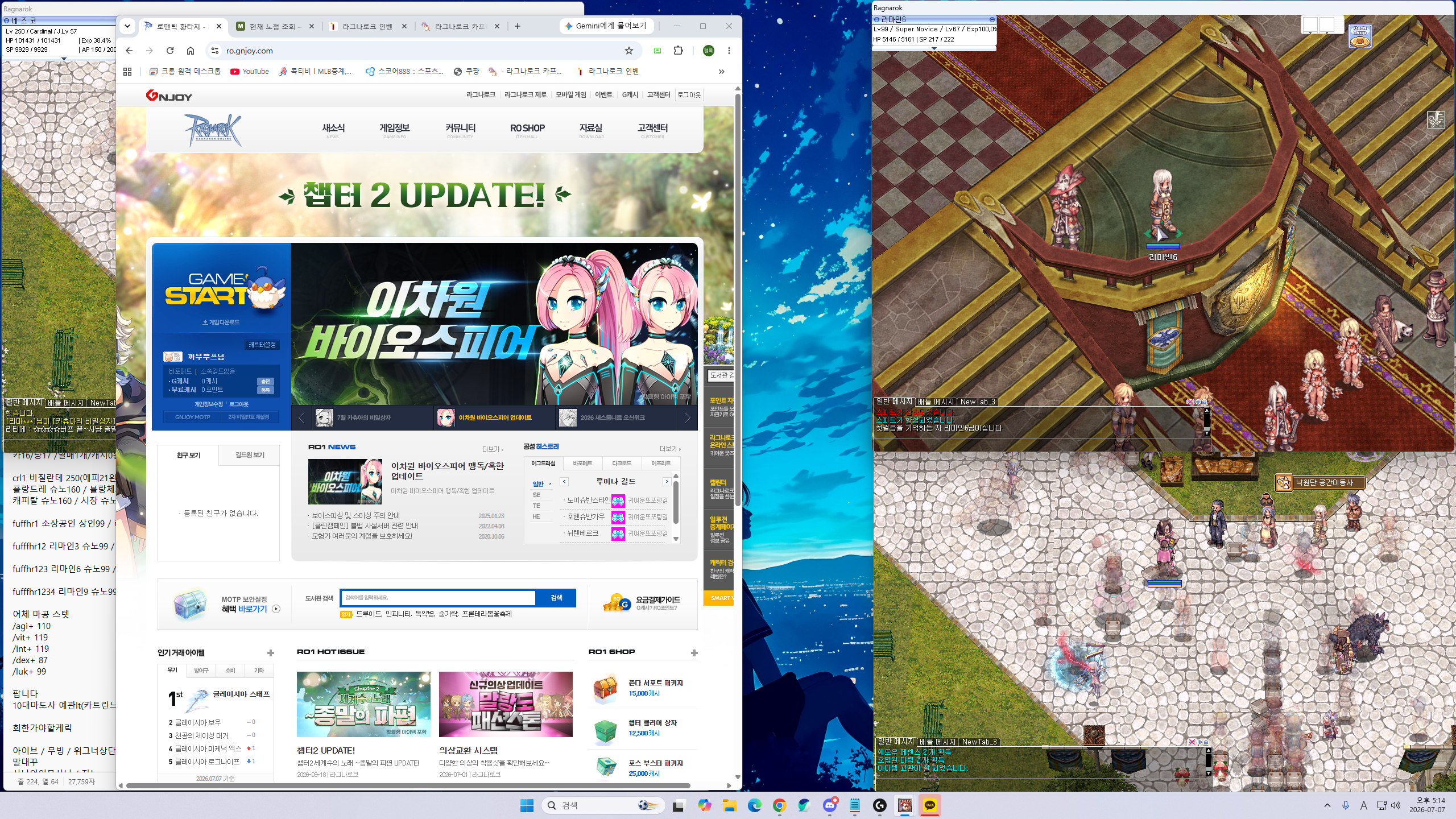Bookmark this page with the star icon

[x=629, y=51]
